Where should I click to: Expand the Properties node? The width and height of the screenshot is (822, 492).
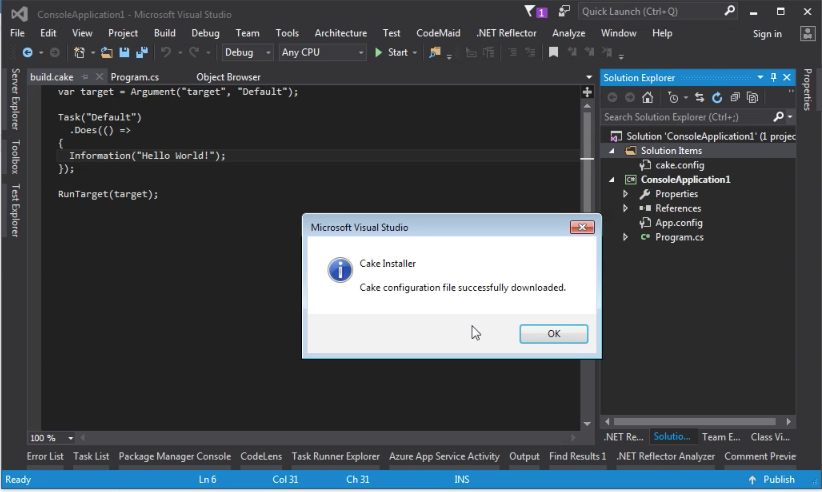coord(625,194)
